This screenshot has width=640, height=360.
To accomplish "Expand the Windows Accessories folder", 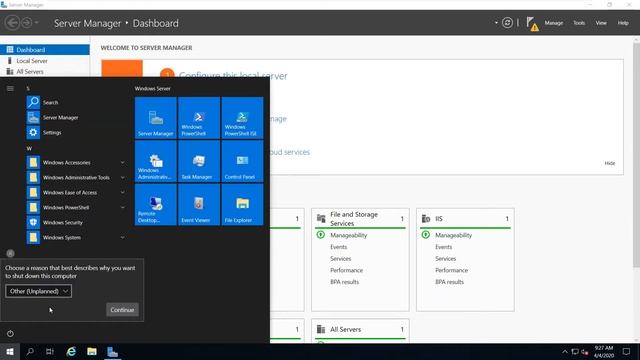I will 76,162.
